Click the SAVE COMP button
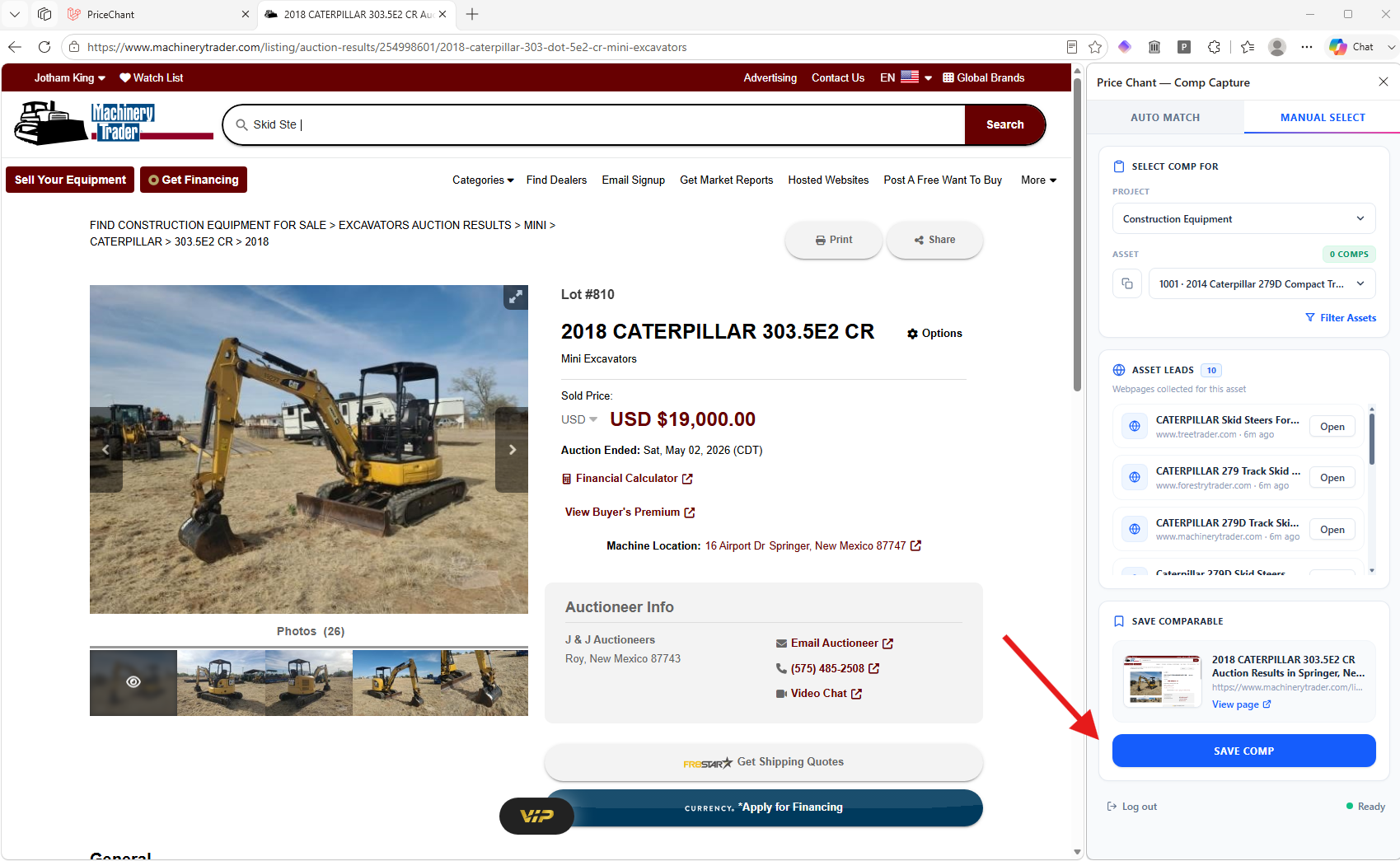The image size is (1400, 861). tap(1243, 751)
